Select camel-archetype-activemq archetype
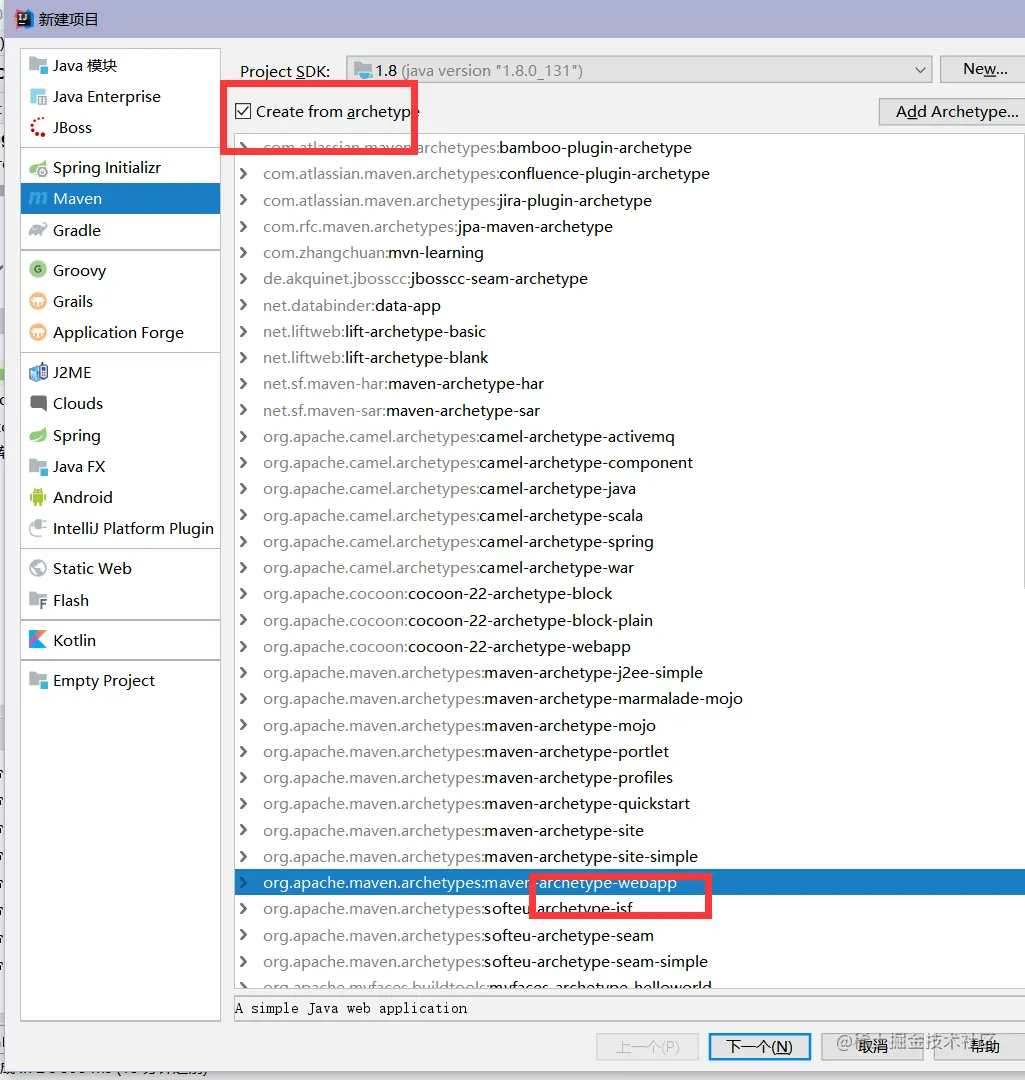1025x1080 pixels. (468, 437)
